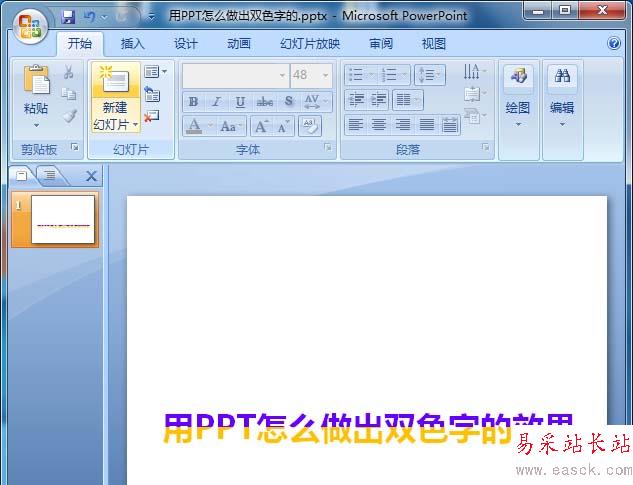Click the 粘贴 paste icon
This screenshot has width=633, height=485.
[36, 79]
